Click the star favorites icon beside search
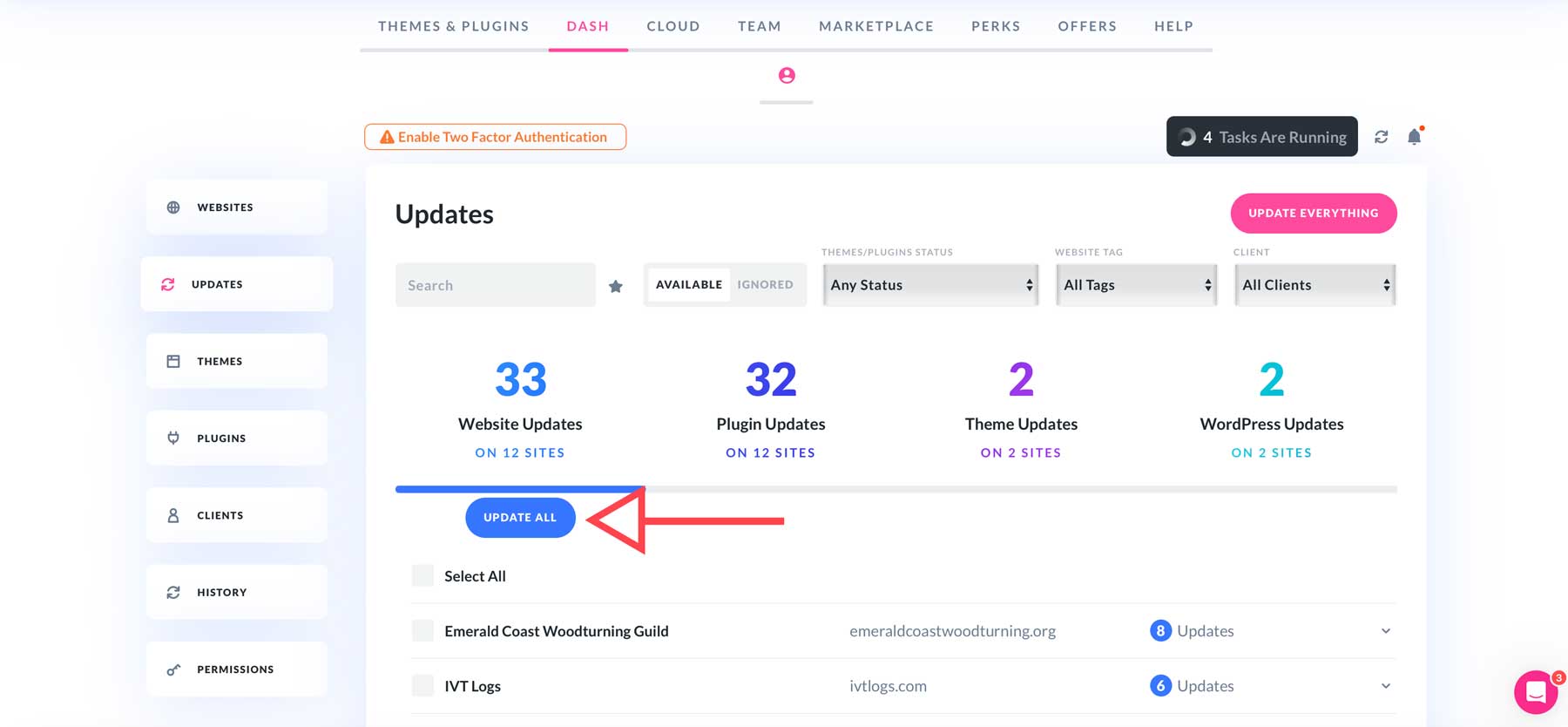1568x727 pixels. pos(616,286)
